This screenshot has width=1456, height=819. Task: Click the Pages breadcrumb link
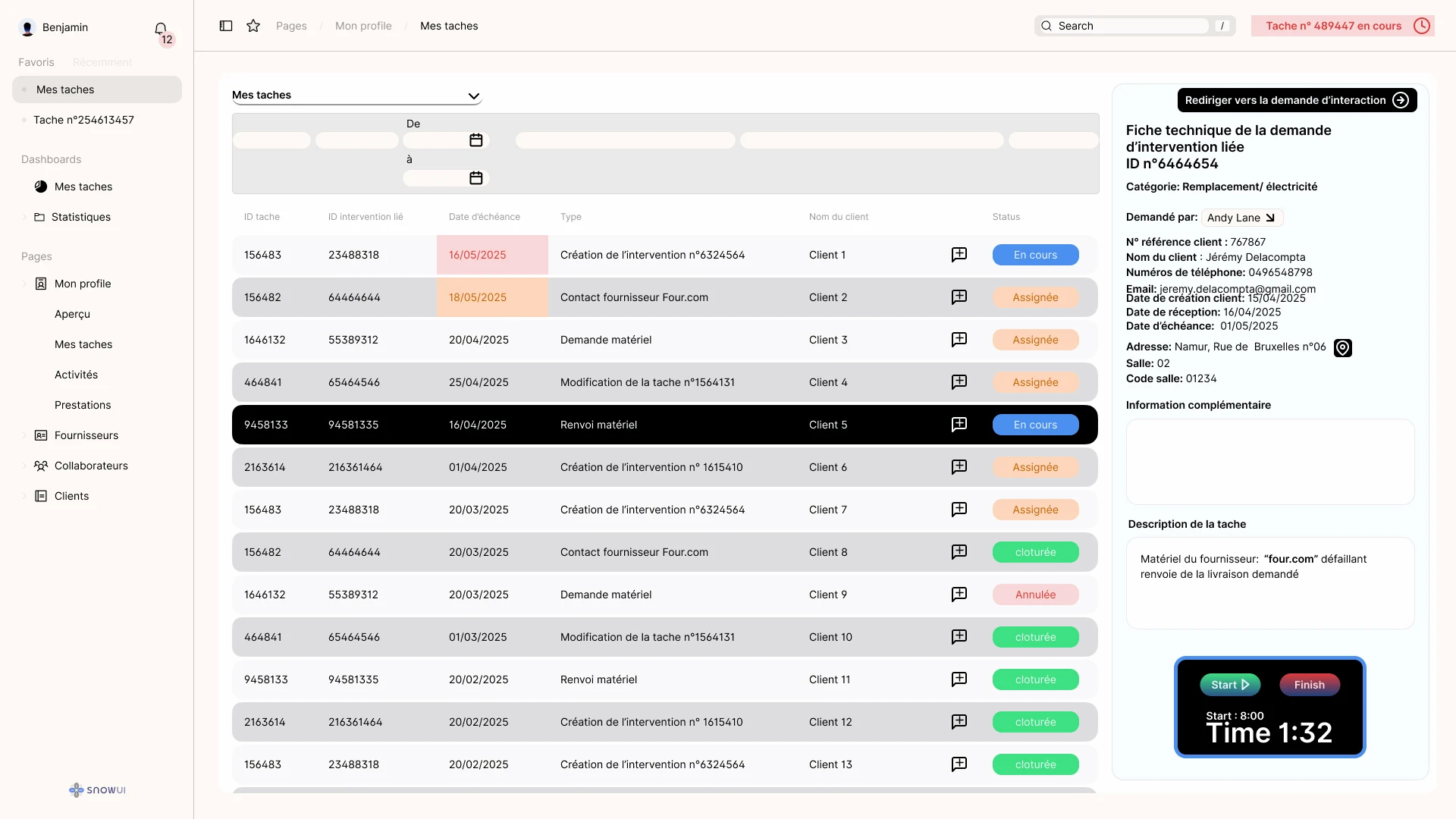pyautogui.click(x=291, y=26)
